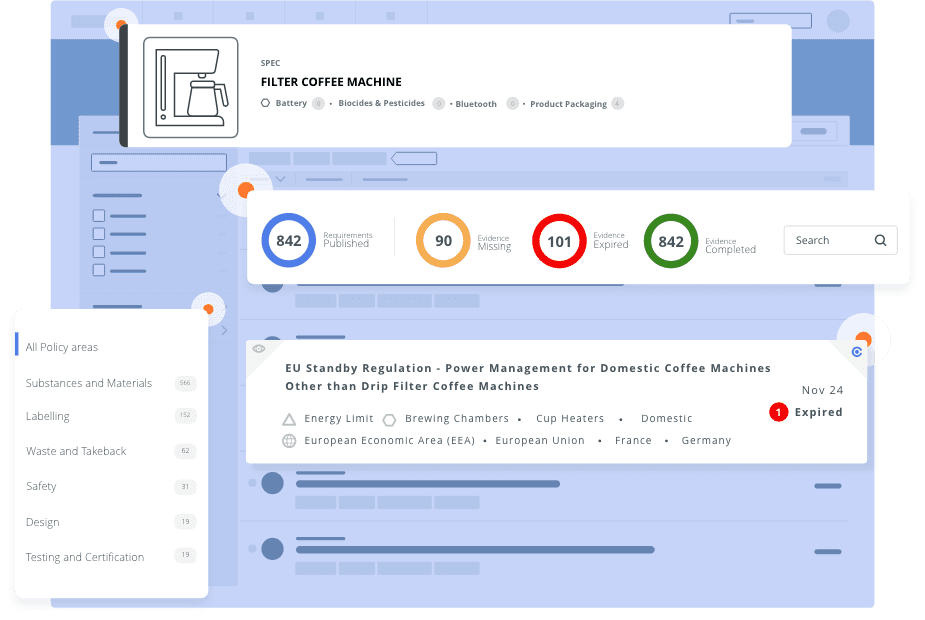Click the circle icon beside Battery
Image resolution: width=925 pixels, height=620 pixels.
click(x=265, y=103)
